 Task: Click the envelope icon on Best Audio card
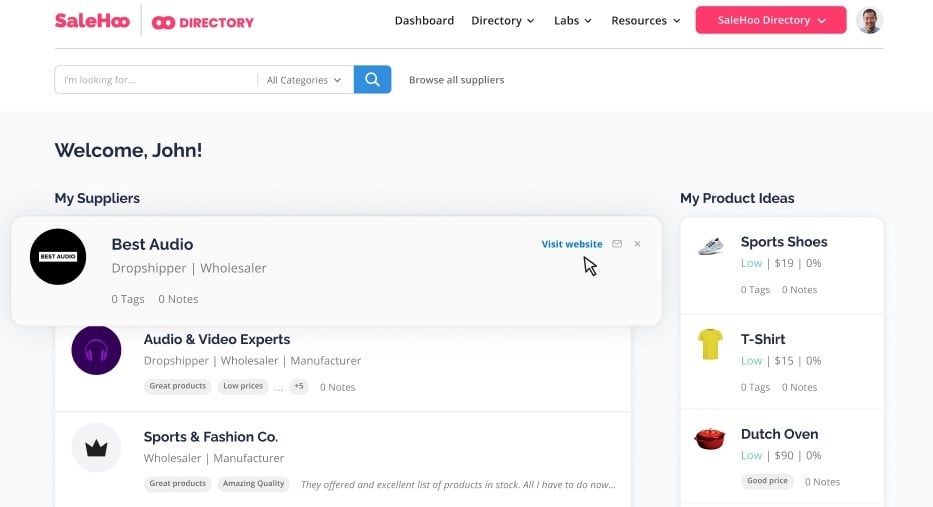pyautogui.click(x=617, y=244)
